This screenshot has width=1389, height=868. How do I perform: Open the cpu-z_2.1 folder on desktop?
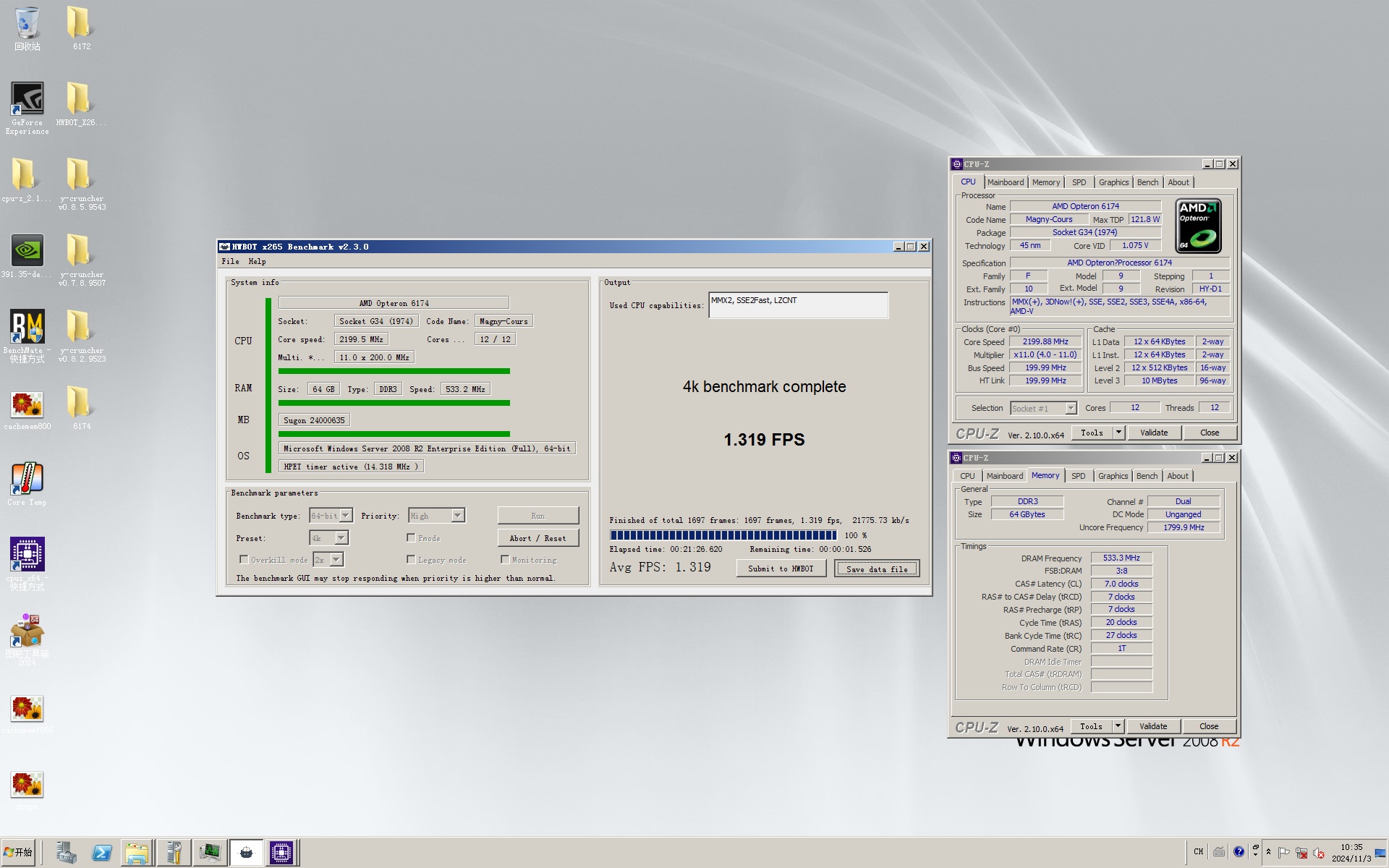point(27,181)
